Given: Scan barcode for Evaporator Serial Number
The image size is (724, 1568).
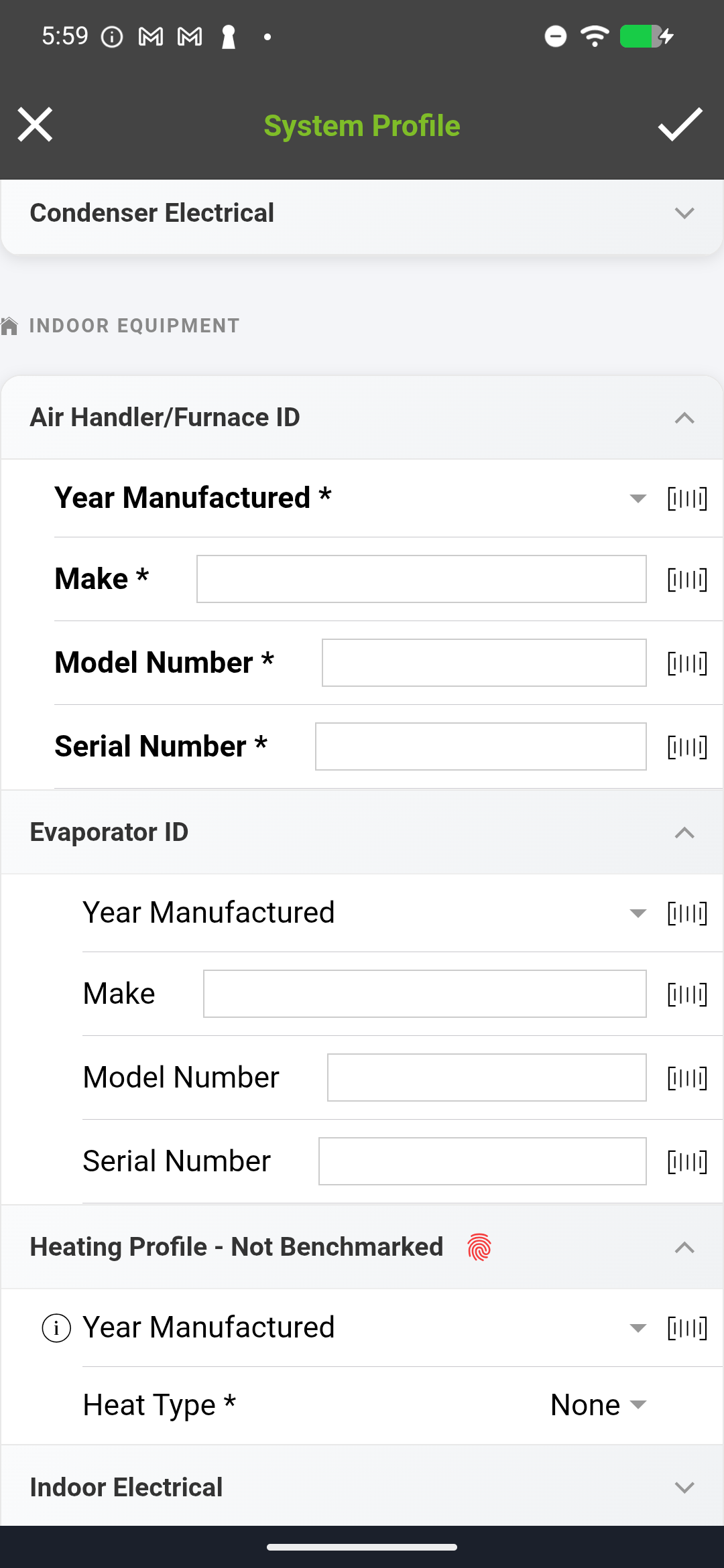Looking at the screenshot, I should coord(687,1162).
